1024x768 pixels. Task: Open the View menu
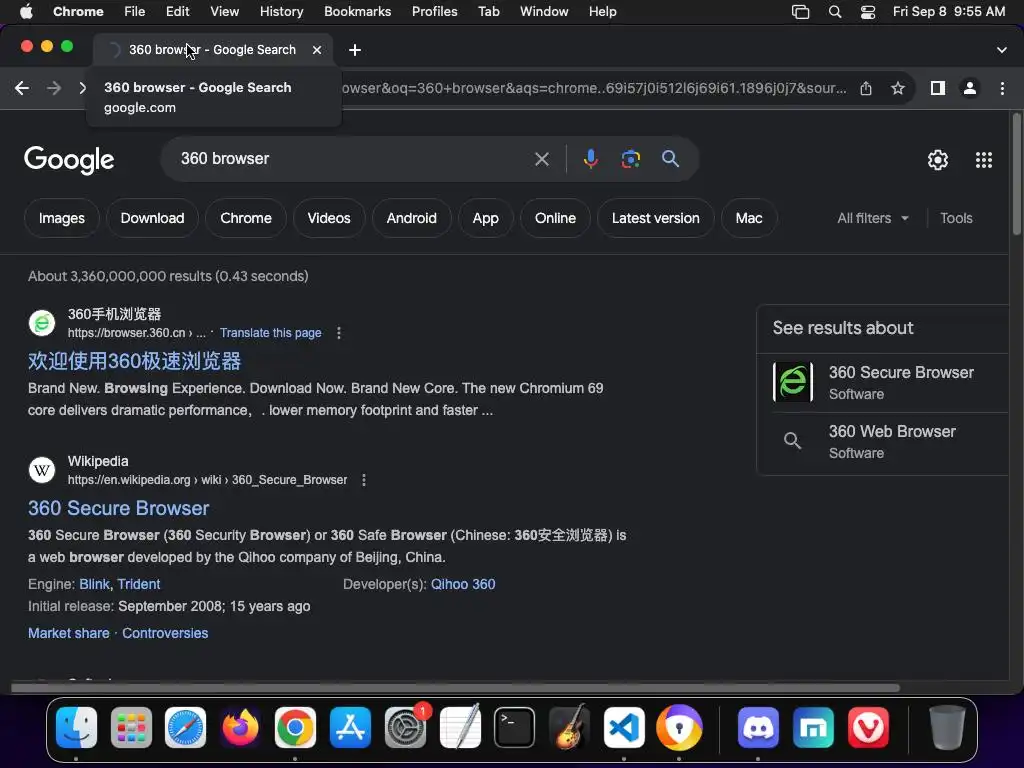point(225,12)
